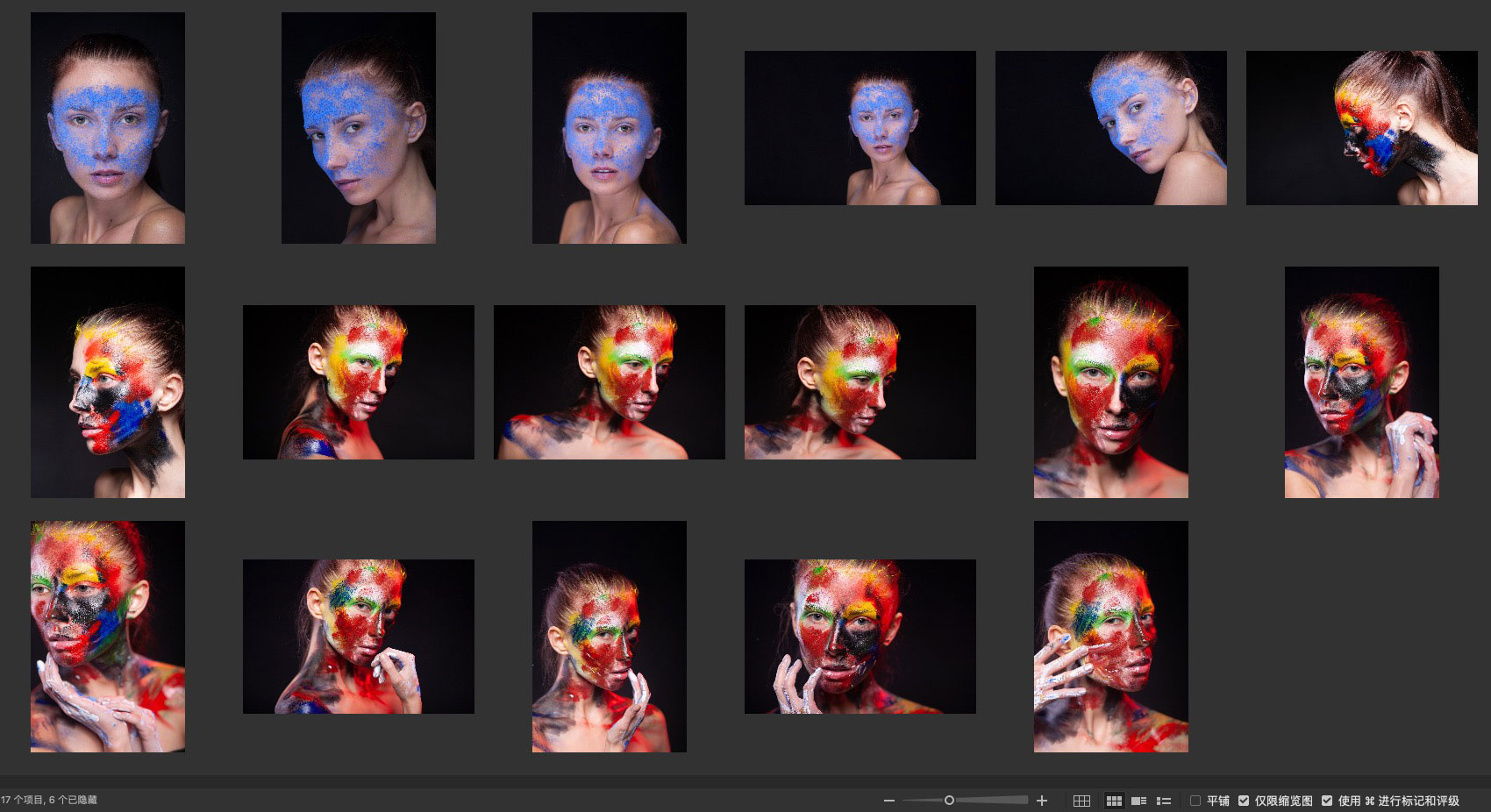Select close-up frontal red painted face portrait

(1110, 382)
